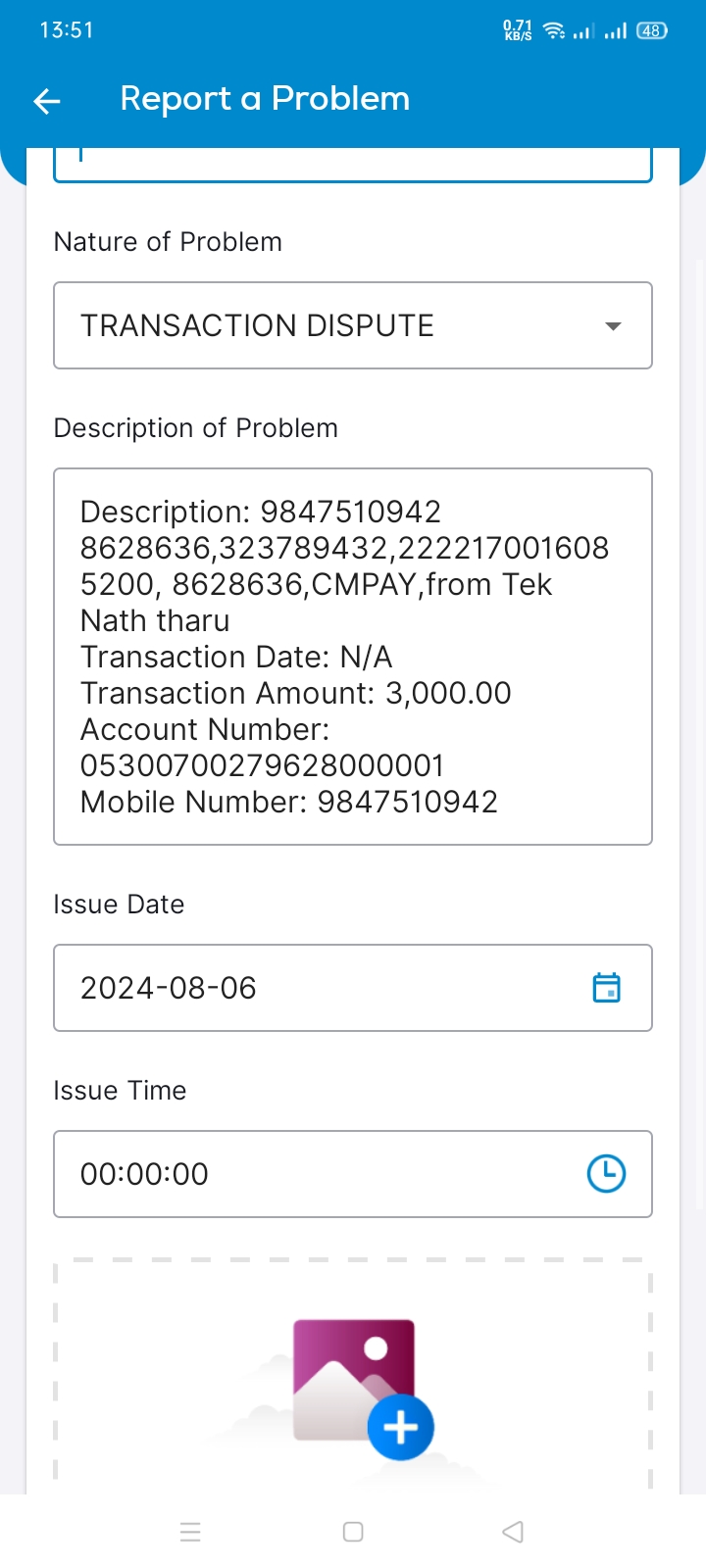Tap the 13:51 status bar clock
Screen dimensions: 706x1568
(67, 30)
